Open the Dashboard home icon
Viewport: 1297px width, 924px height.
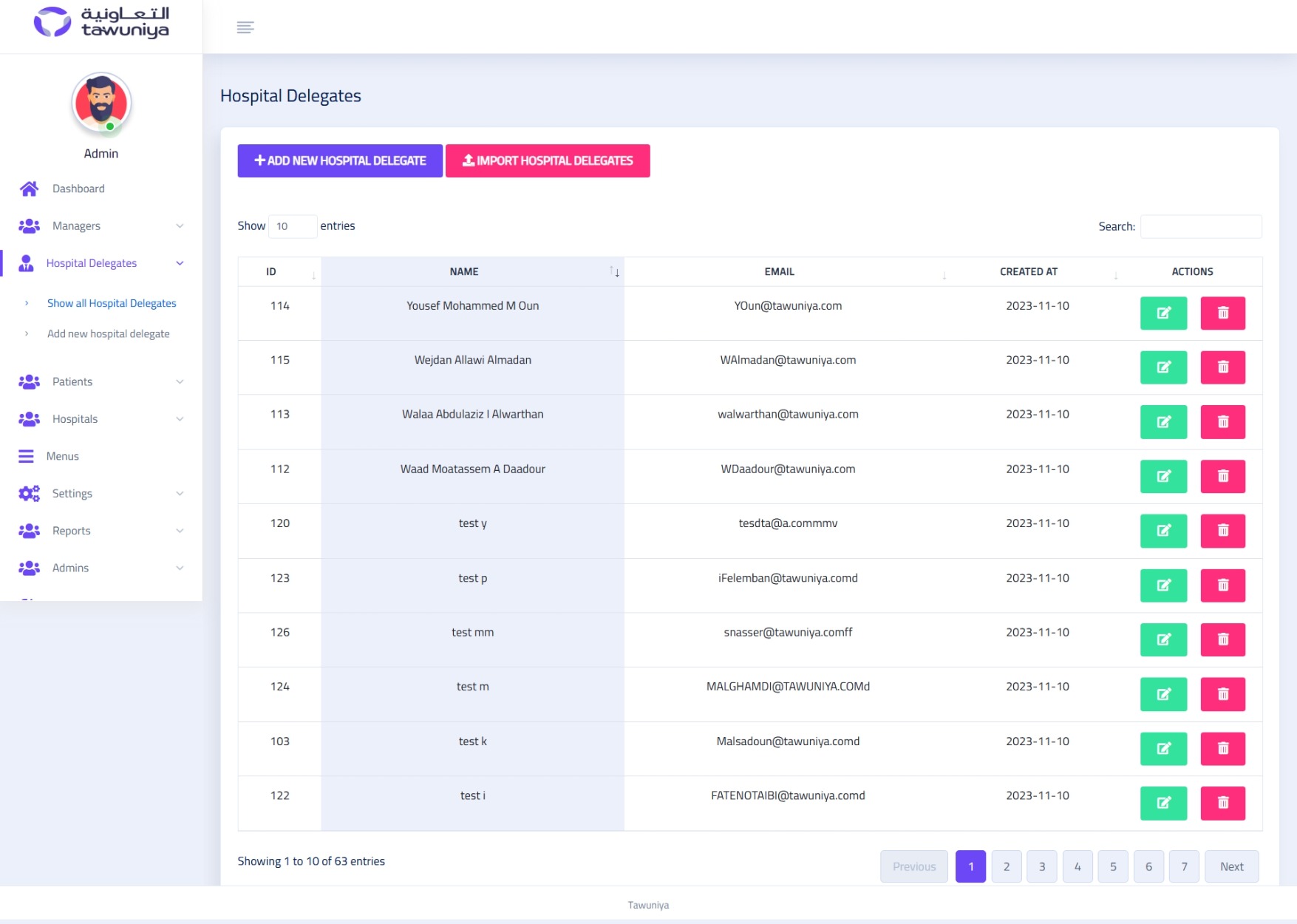30,189
